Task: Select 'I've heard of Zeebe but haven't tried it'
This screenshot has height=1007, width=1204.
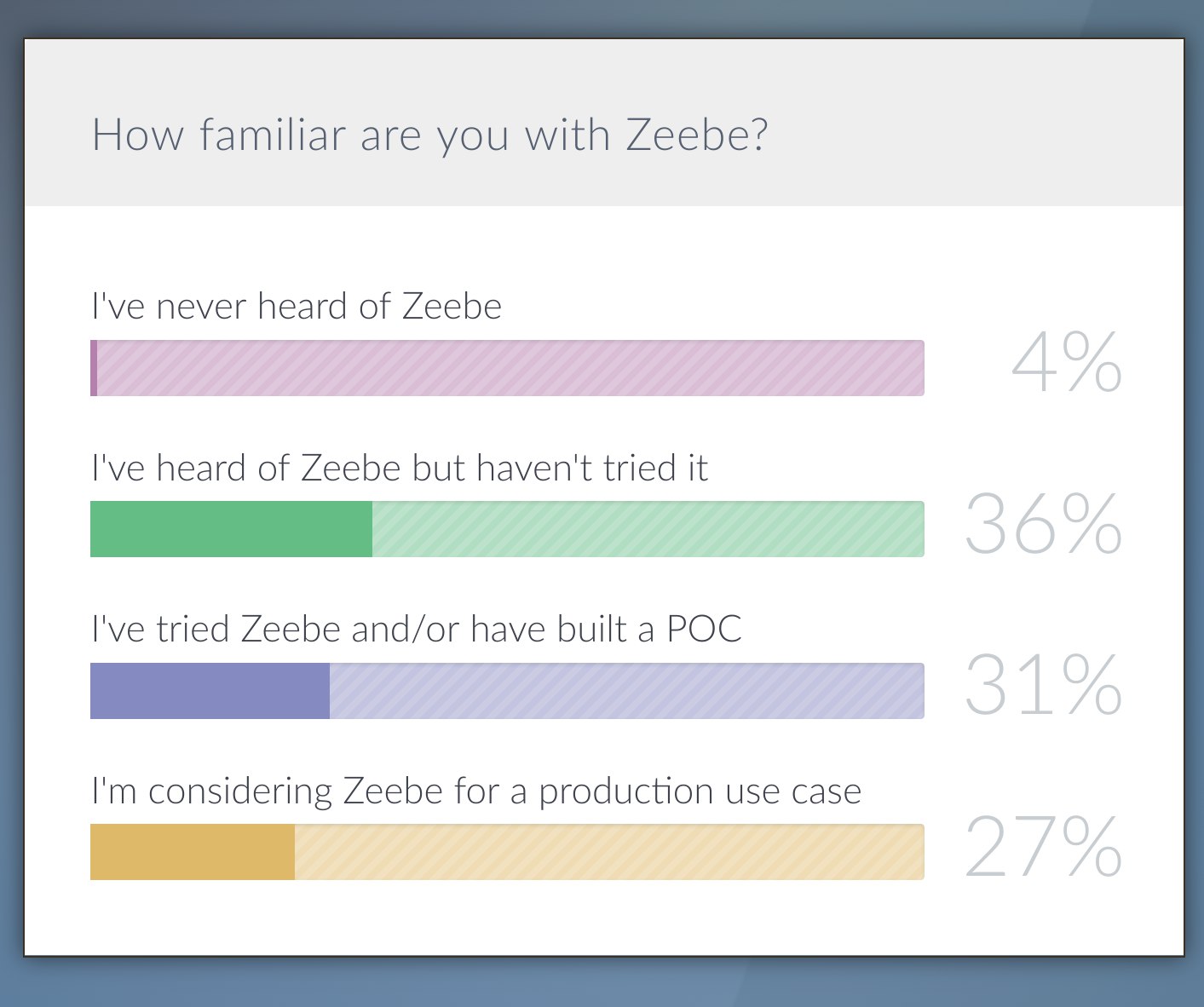Action: tap(400, 468)
